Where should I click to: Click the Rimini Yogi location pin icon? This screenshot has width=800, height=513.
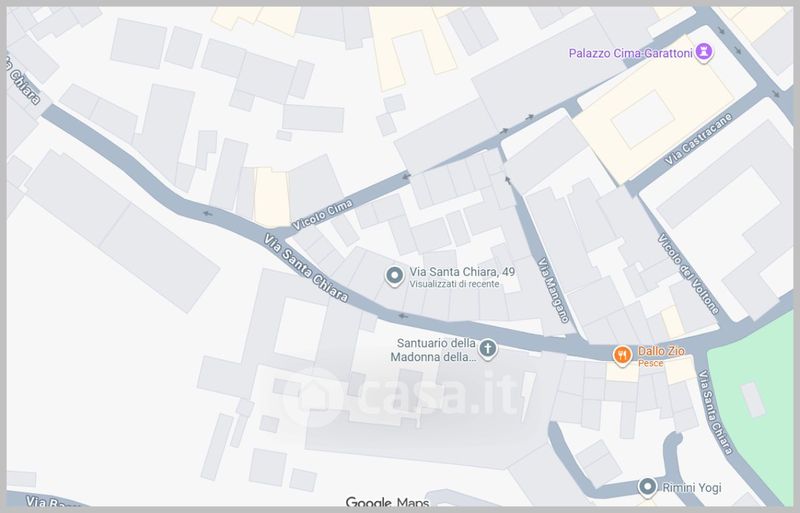(x=647, y=487)
